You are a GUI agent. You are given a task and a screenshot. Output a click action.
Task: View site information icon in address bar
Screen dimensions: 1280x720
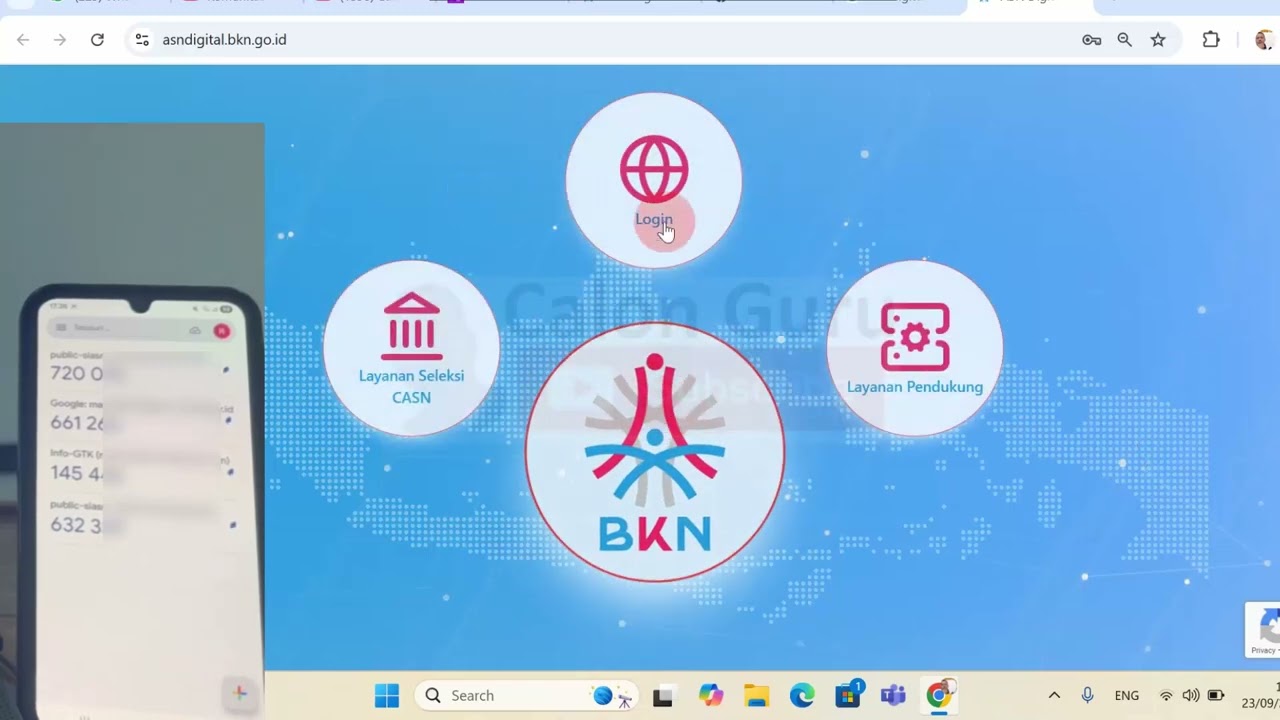[x=142, y=40]
